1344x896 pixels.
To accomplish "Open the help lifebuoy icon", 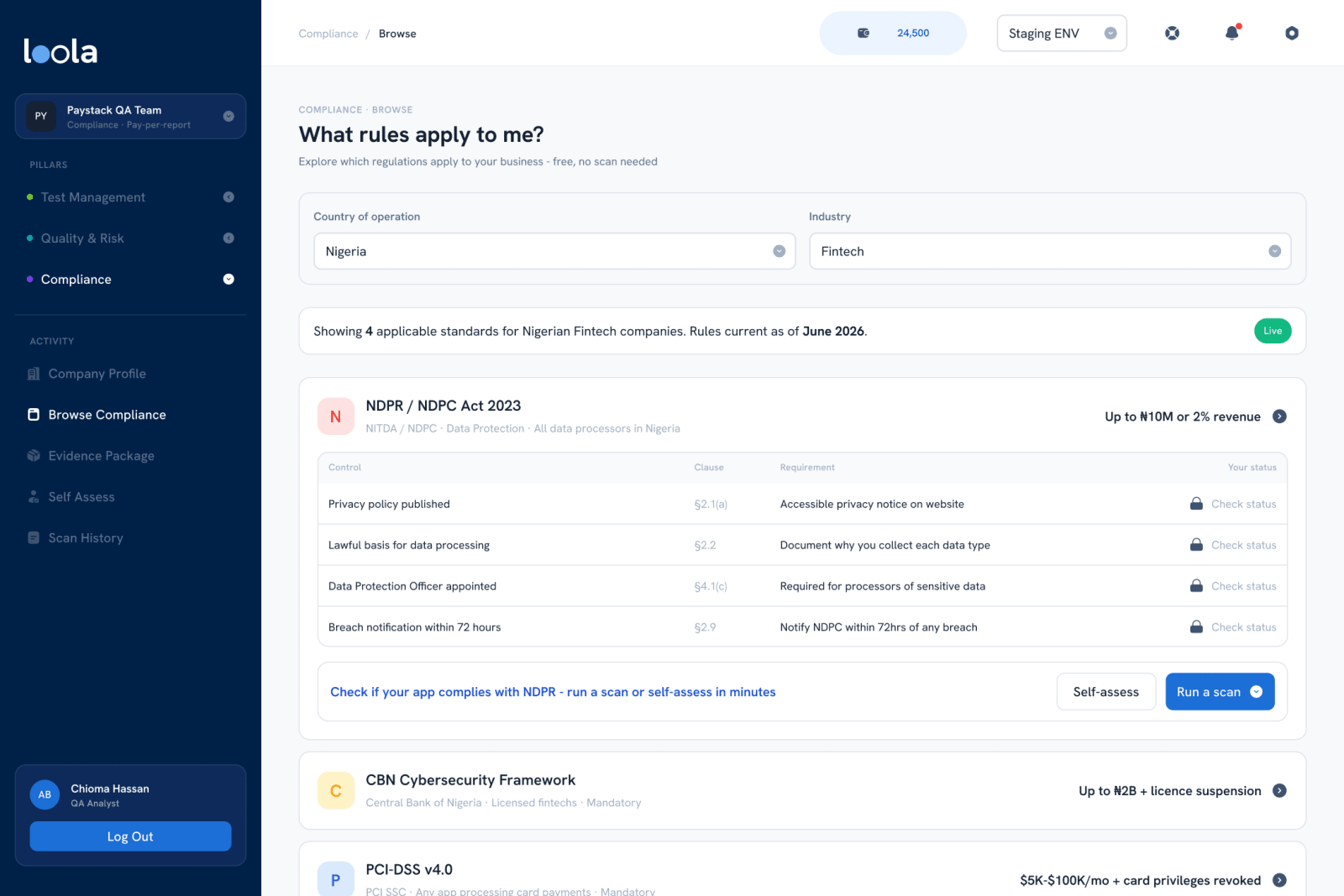I will click(x=1172, y=33).
